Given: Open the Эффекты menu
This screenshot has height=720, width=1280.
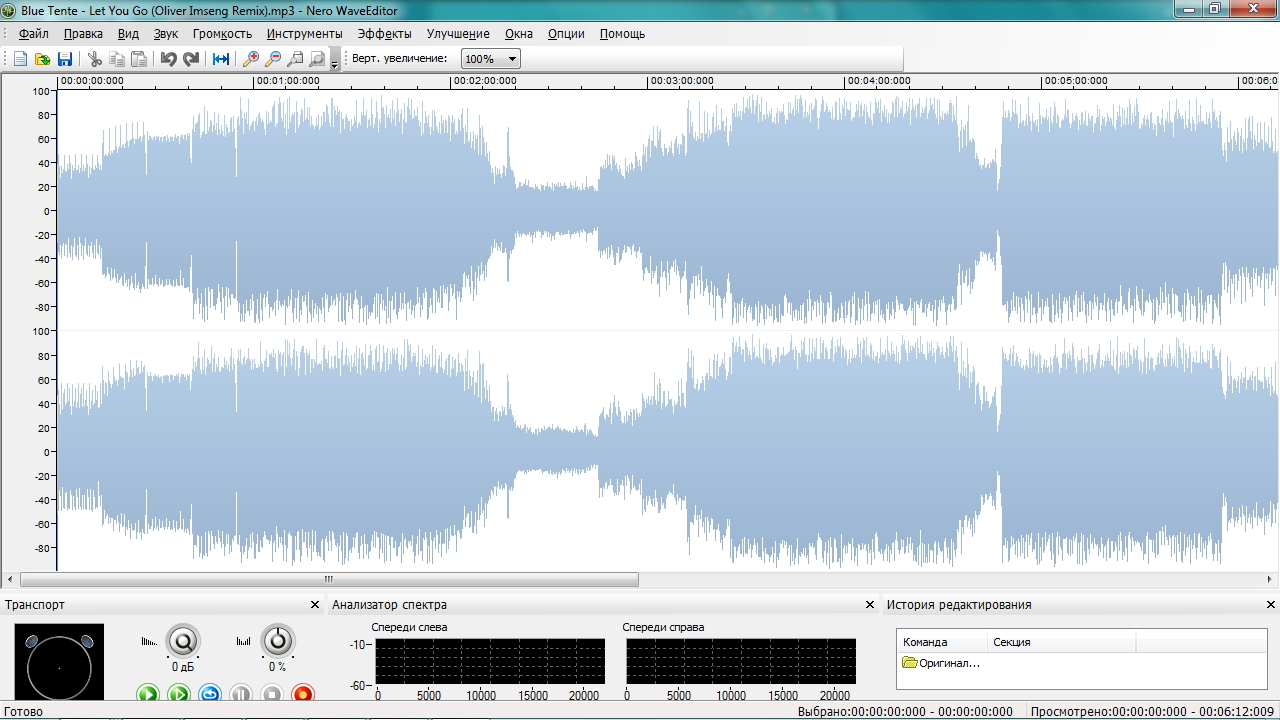Looking at the screenshot, I should (x=384, y=34).
